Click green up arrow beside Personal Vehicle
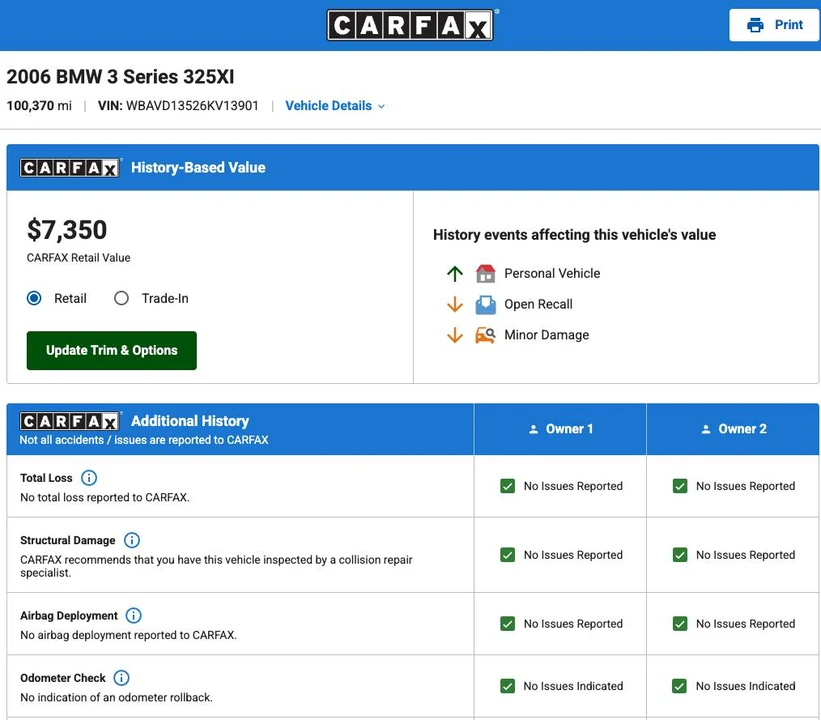The image size is (821, 720). 455,273
